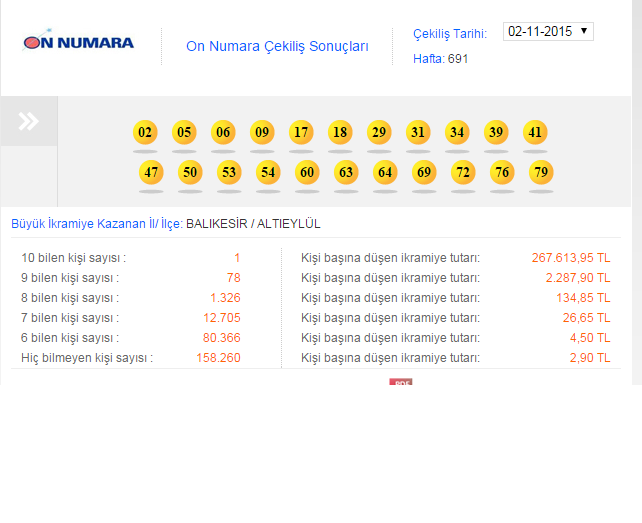This screenshot has height=523, width=642.
Task: Click the '9 bilen kişi sayısı' label
Action: tap(70, 278)
